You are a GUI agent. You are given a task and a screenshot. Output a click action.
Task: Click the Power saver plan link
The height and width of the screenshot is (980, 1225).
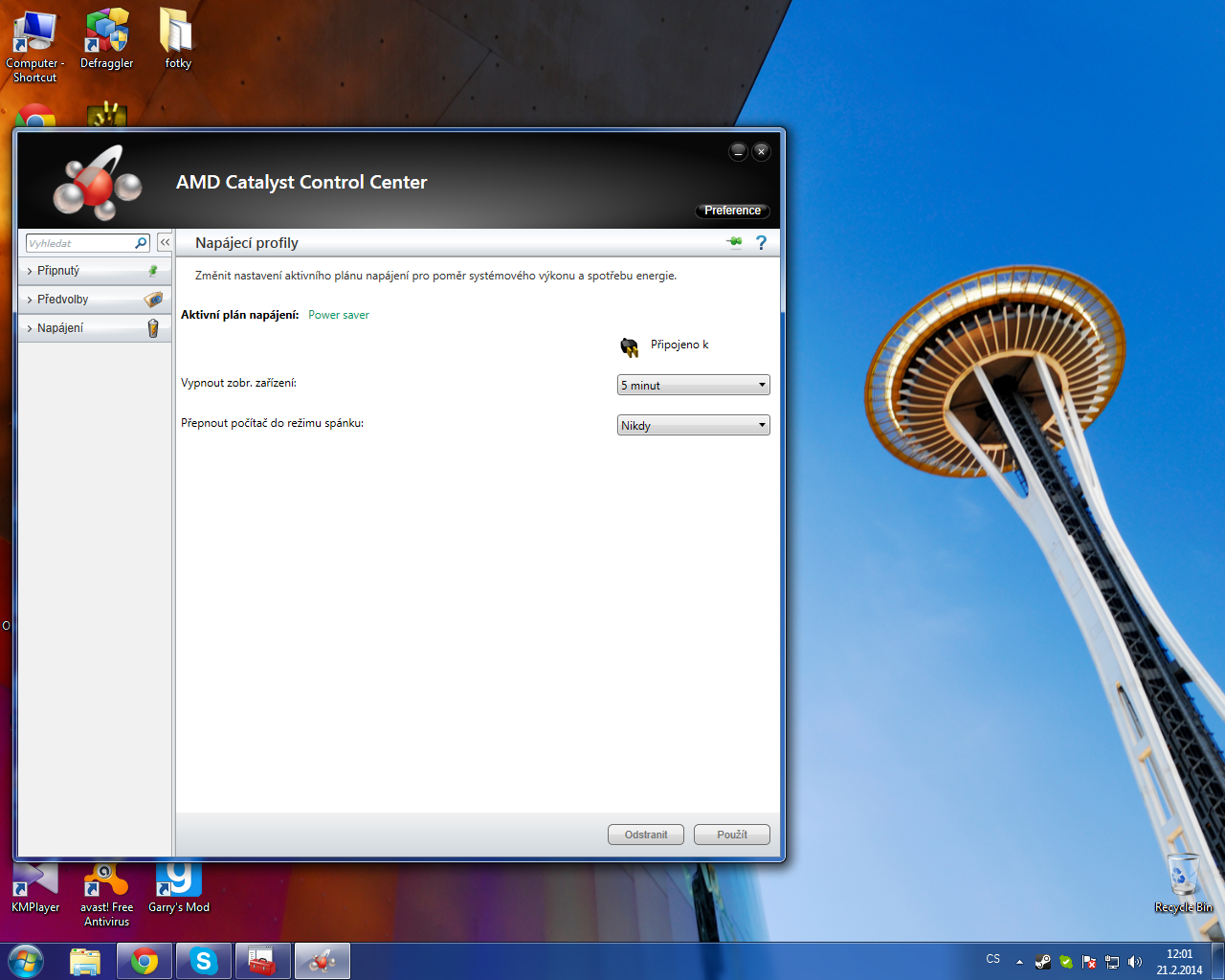point(338,315)
